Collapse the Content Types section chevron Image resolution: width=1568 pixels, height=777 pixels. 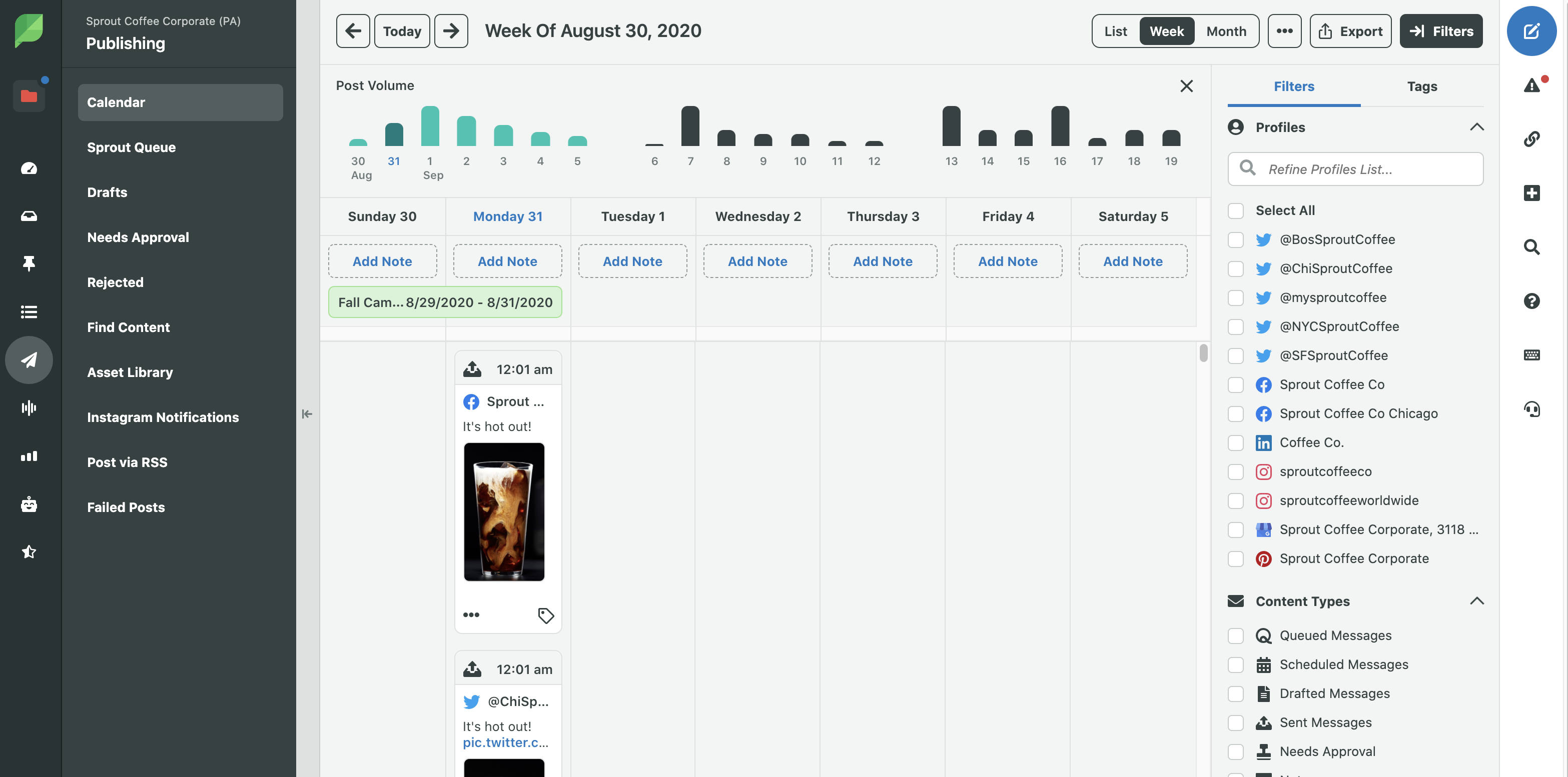pos(1476,601)
